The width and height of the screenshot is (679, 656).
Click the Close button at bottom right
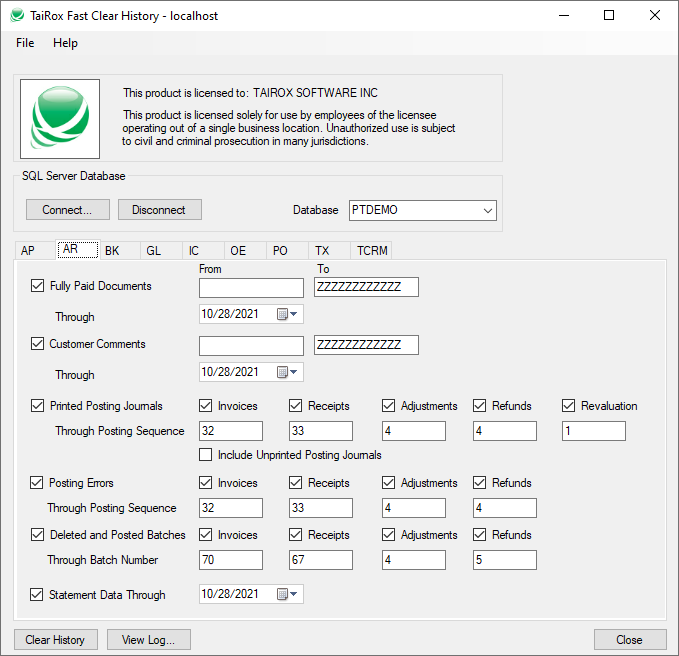pyautogui.click(x=630, y=640)
